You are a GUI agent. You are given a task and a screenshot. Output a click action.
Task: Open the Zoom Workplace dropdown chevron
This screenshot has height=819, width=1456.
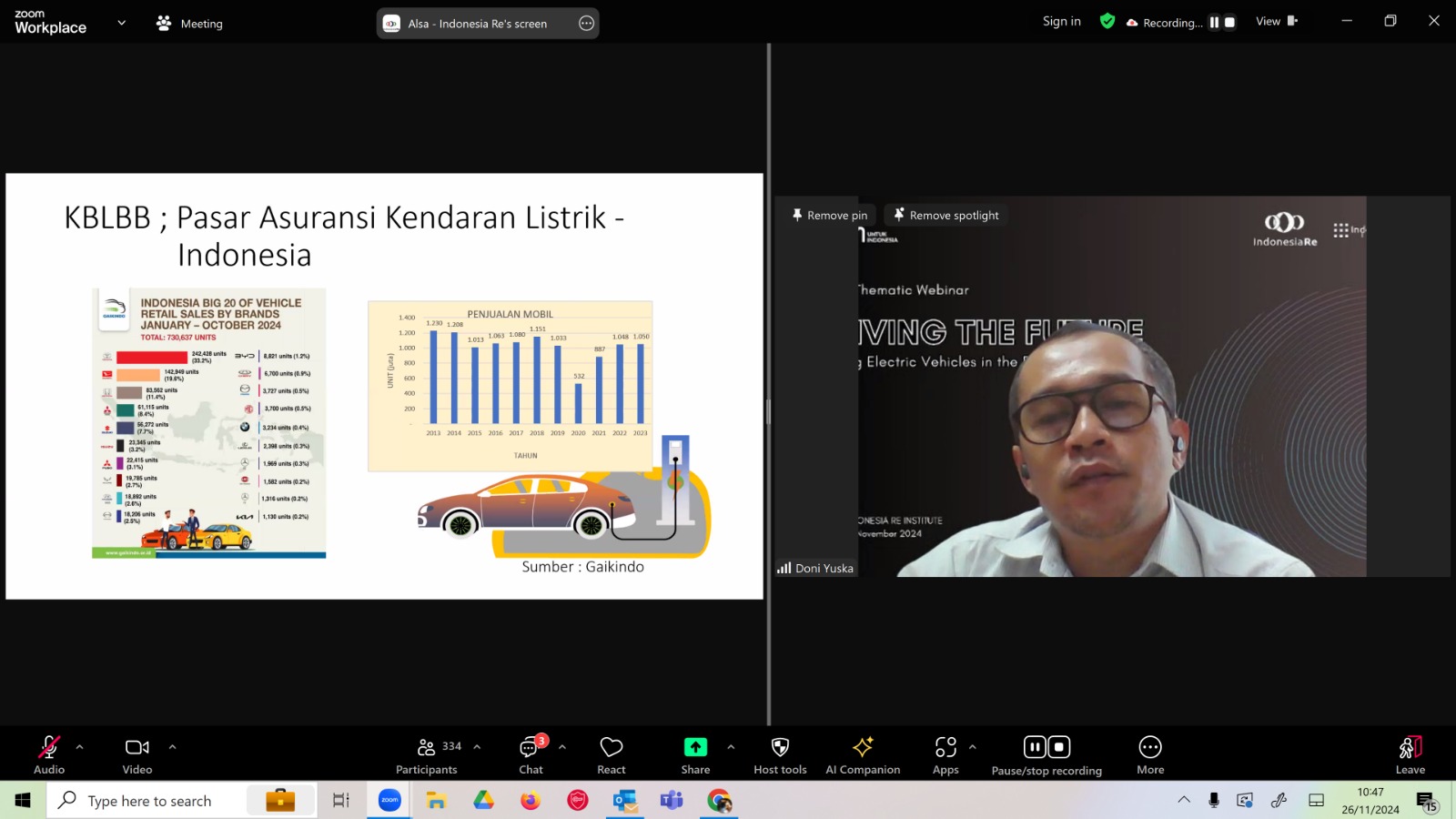coord(122,23)
